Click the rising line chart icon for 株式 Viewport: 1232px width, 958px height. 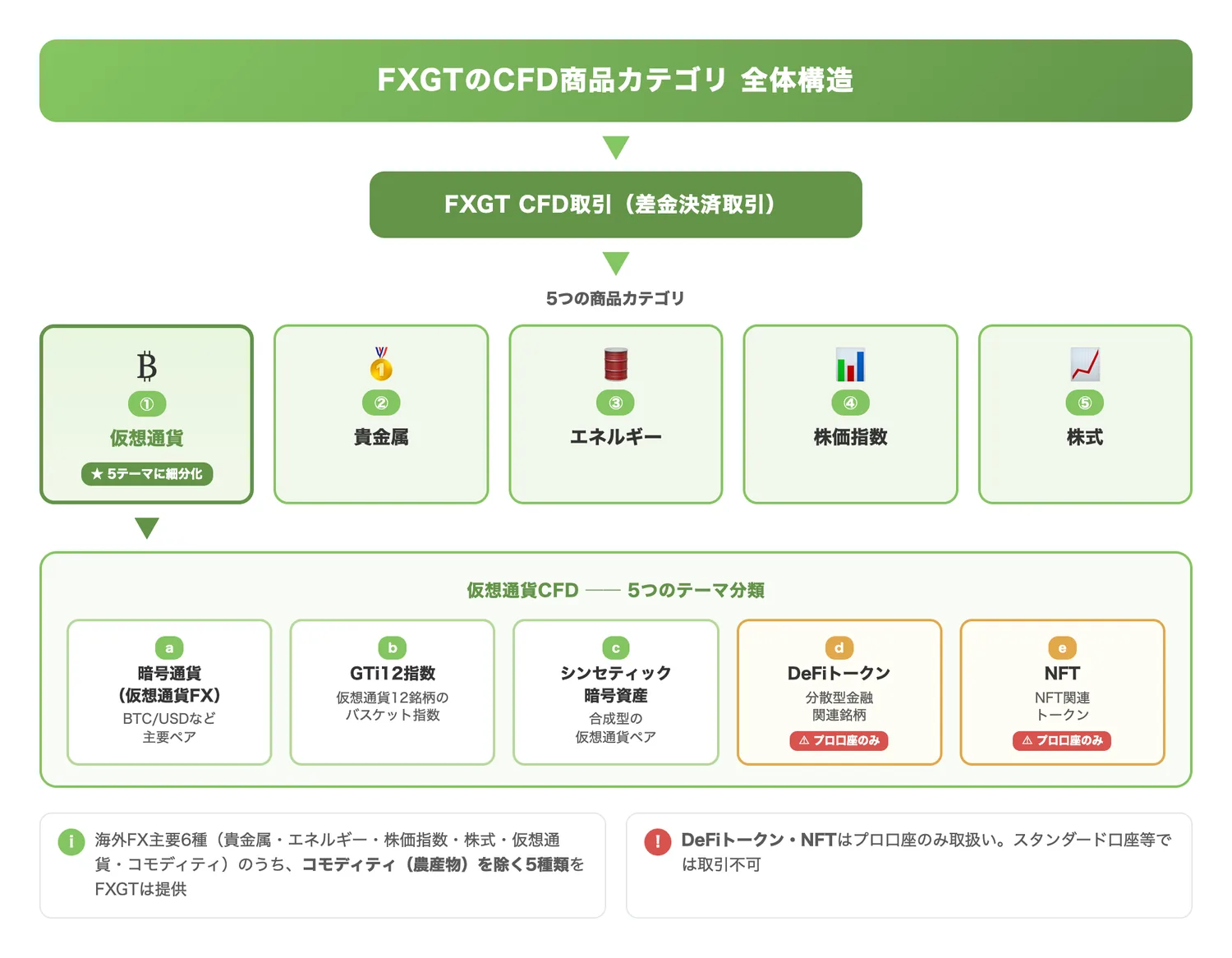pyautogui.click(x=1085, y=364)
